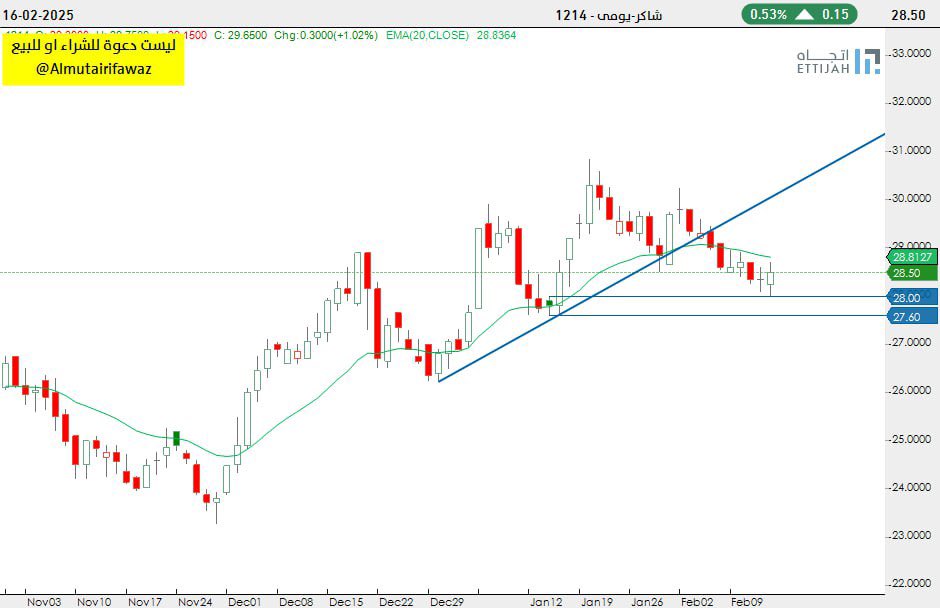Viewport: 940px width, 608px height.
Task: Click the Dec29 date on the time axis
Action: (447, 601)
